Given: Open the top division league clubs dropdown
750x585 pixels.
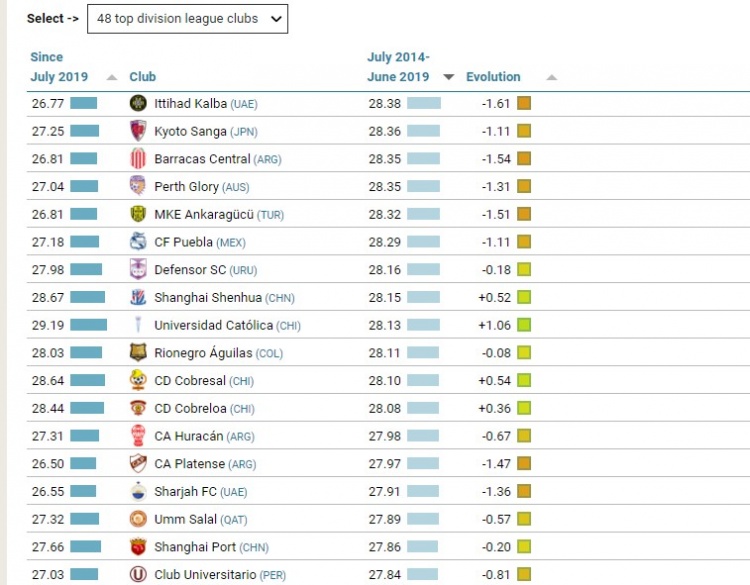Looking at the screenshot, I should click(187, 18).
